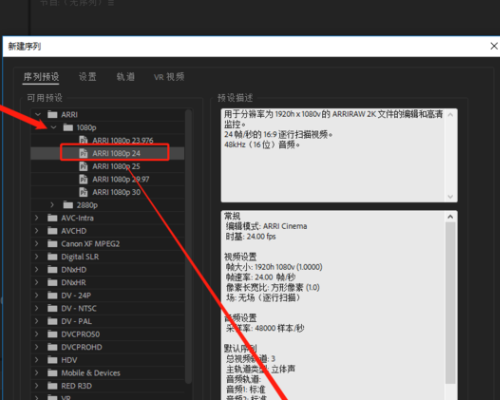
Task: Select the Canon XF MPEG2 label
Action: point(90,244)
